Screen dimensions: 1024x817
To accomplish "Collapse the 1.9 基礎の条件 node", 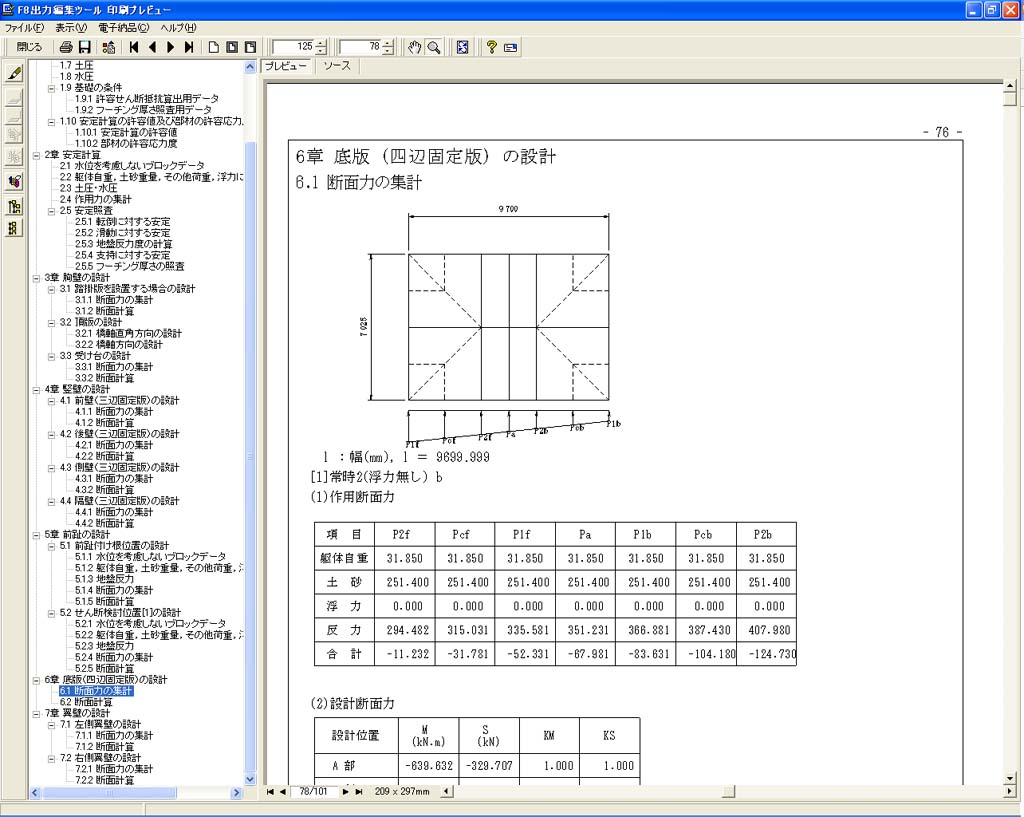I will [52, 88].
